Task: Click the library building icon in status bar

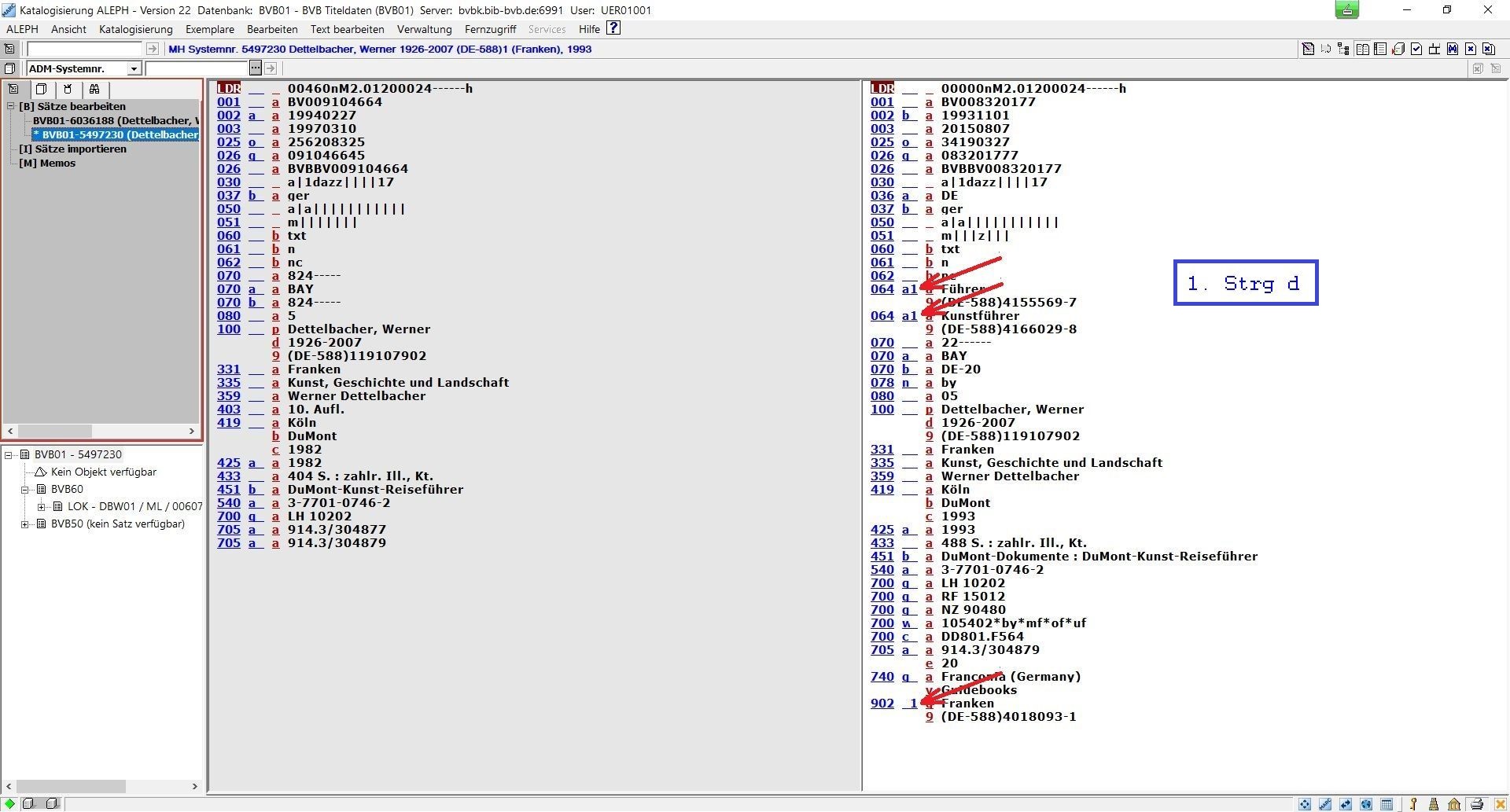Action: 1454,803
